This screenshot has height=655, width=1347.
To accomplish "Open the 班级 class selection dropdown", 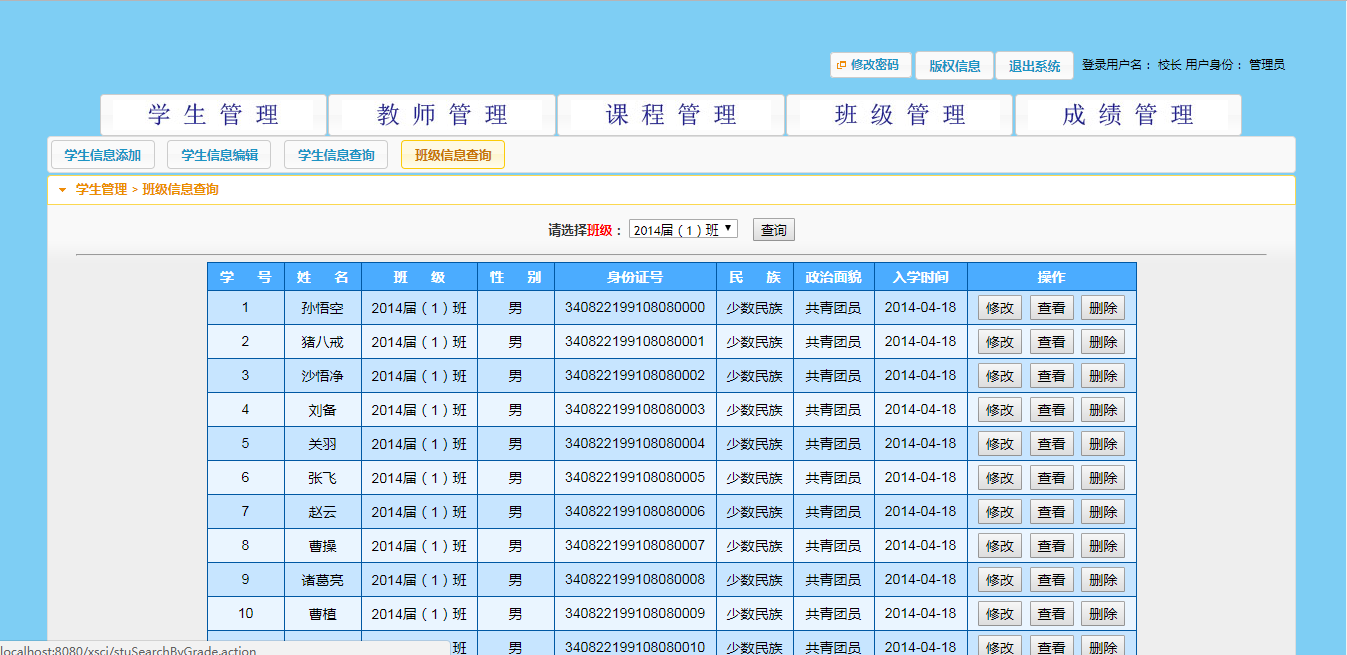I will click(x=684, y=229).
